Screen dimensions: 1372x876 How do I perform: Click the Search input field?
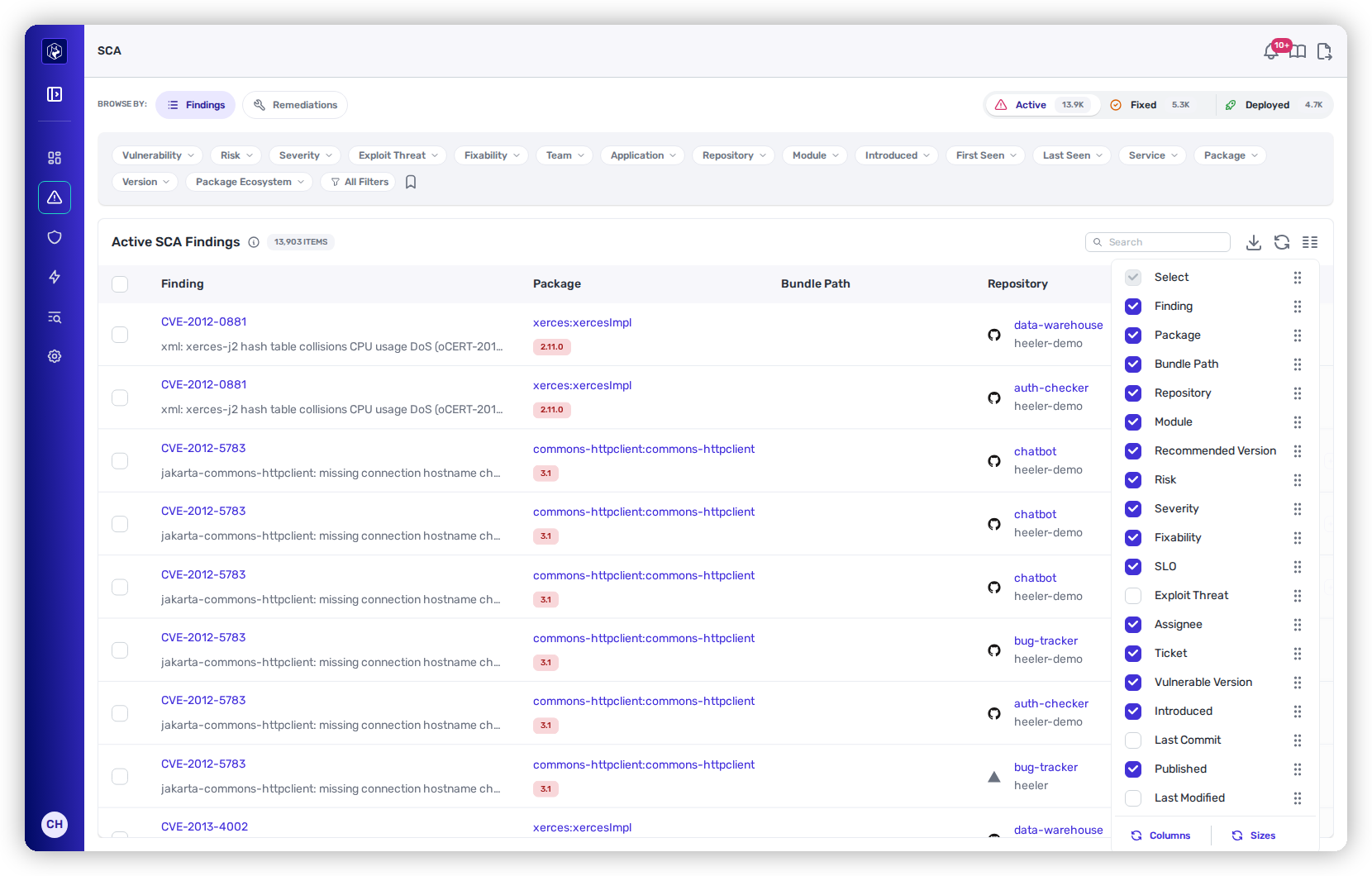click(1157, 242)
